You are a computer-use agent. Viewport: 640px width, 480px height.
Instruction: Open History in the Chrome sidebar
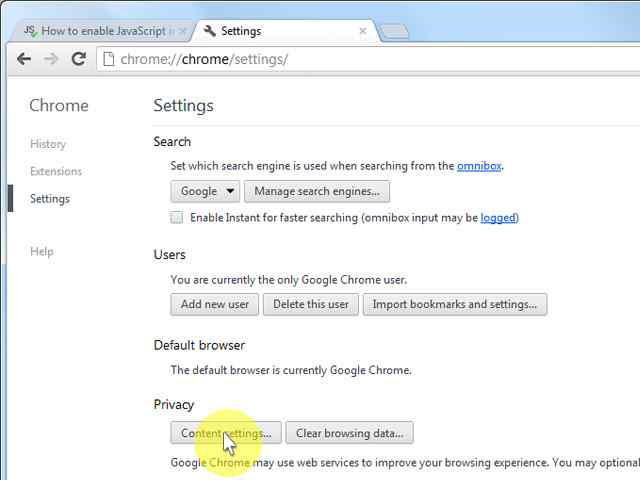[48, 144]
